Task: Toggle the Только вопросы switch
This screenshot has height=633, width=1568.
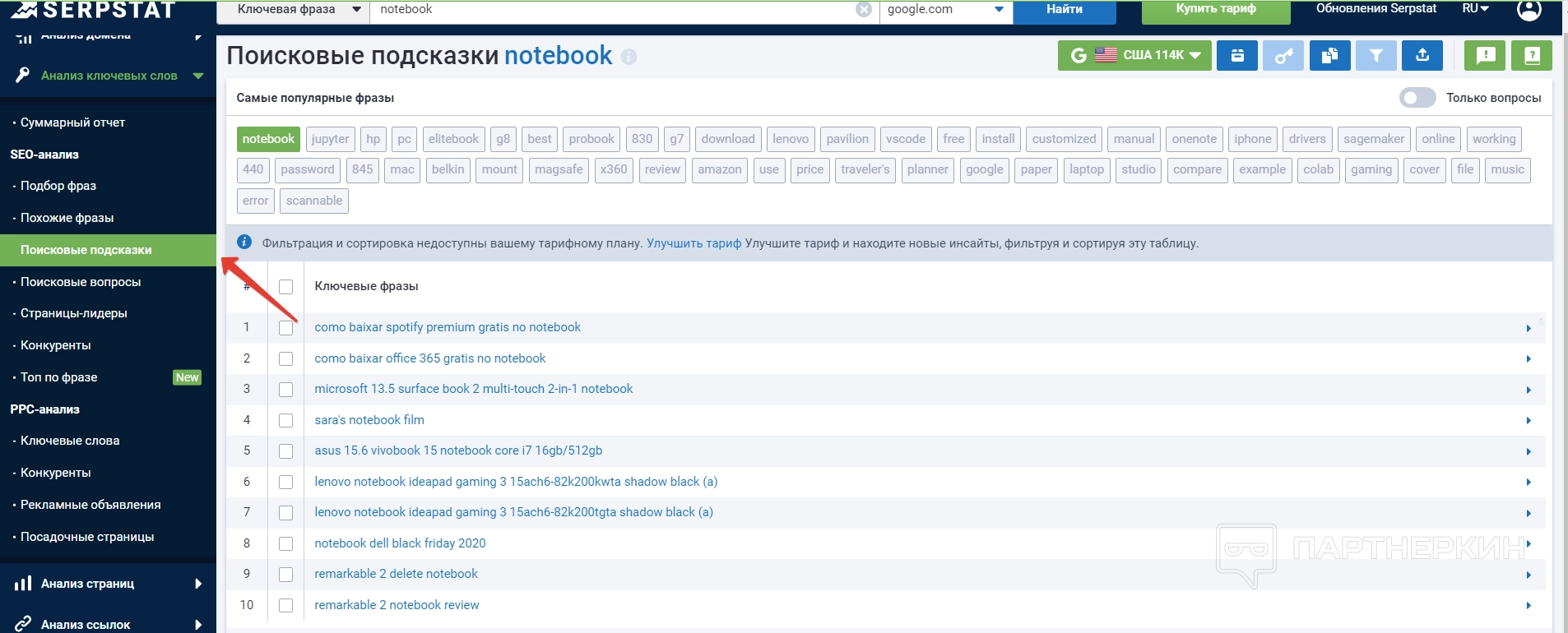Action: [1417, 98]
